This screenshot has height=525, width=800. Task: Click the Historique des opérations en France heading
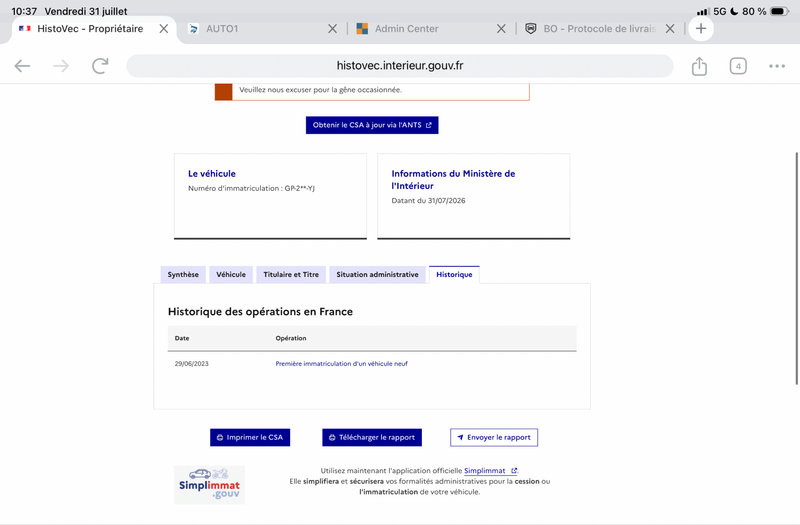point(260,311)
